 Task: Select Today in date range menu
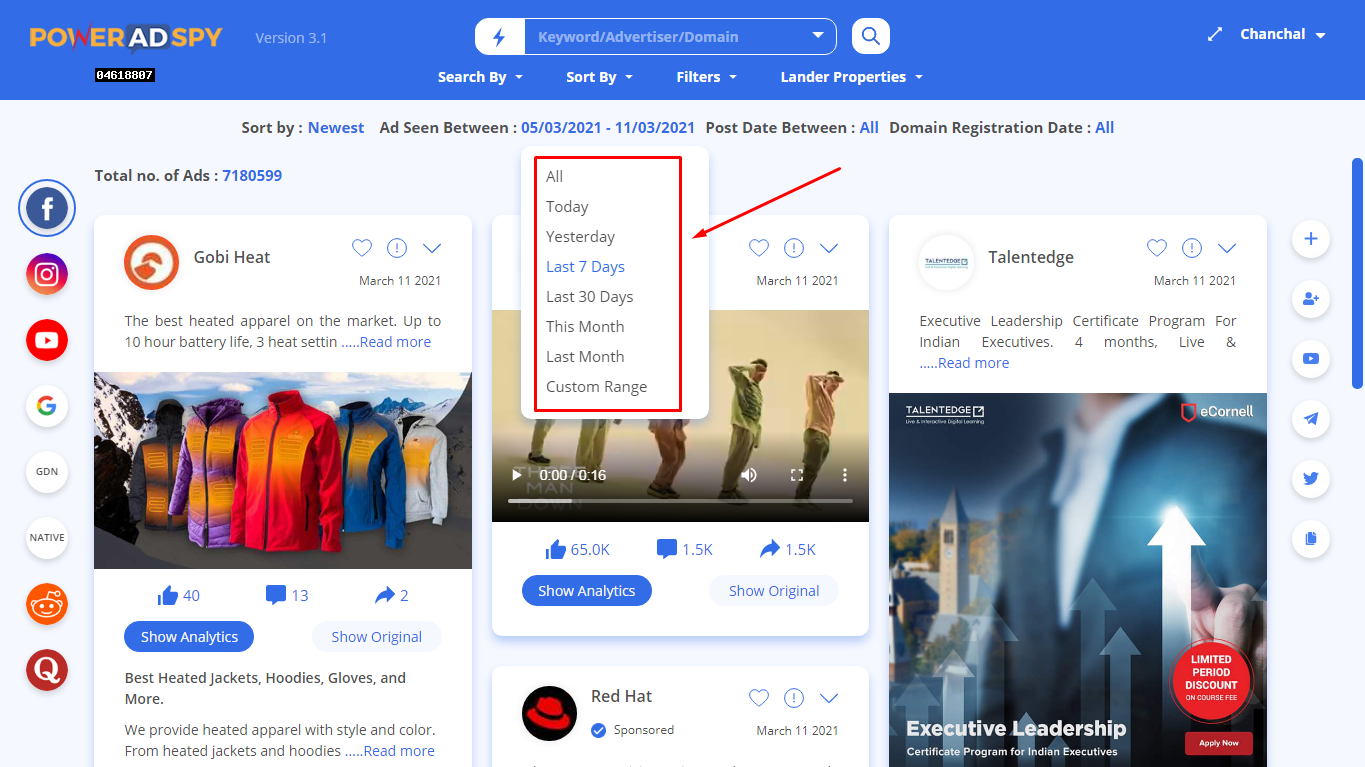pos(567,207)
